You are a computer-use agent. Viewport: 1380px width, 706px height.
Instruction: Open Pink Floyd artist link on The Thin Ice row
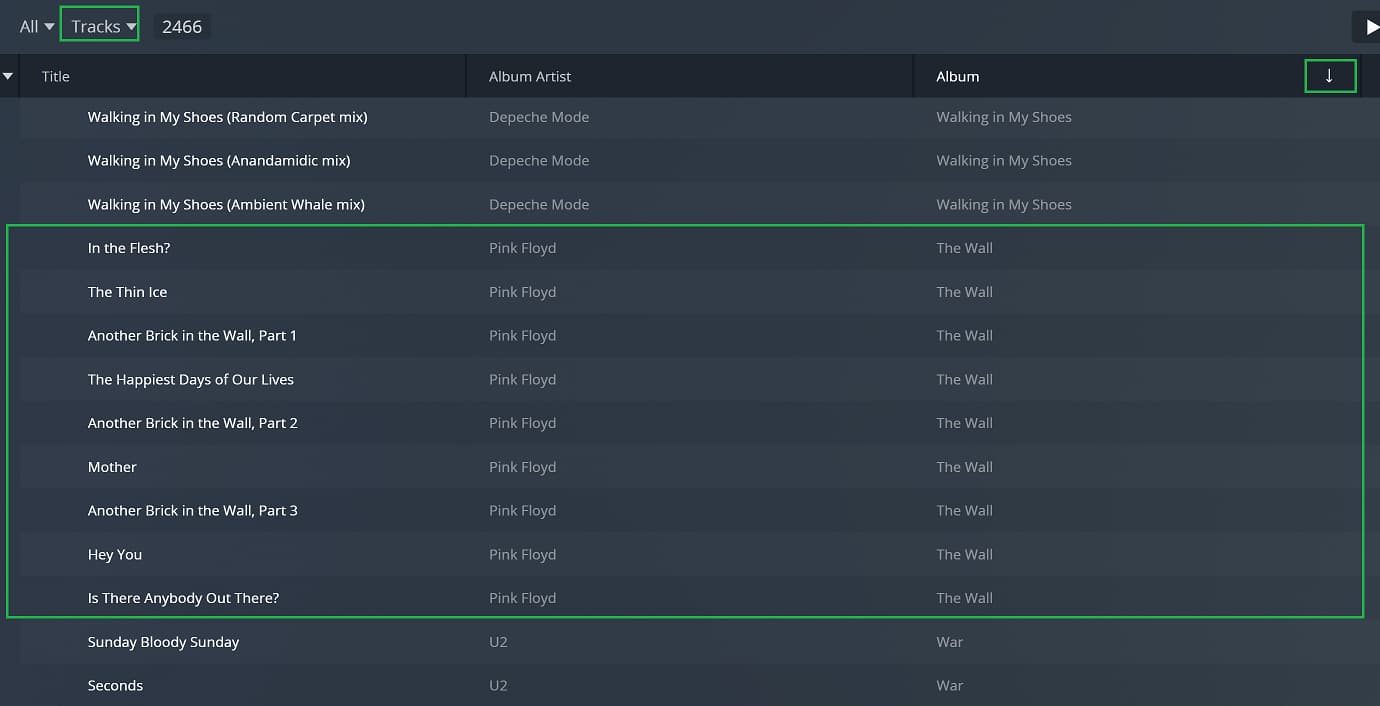click(522, 292)
